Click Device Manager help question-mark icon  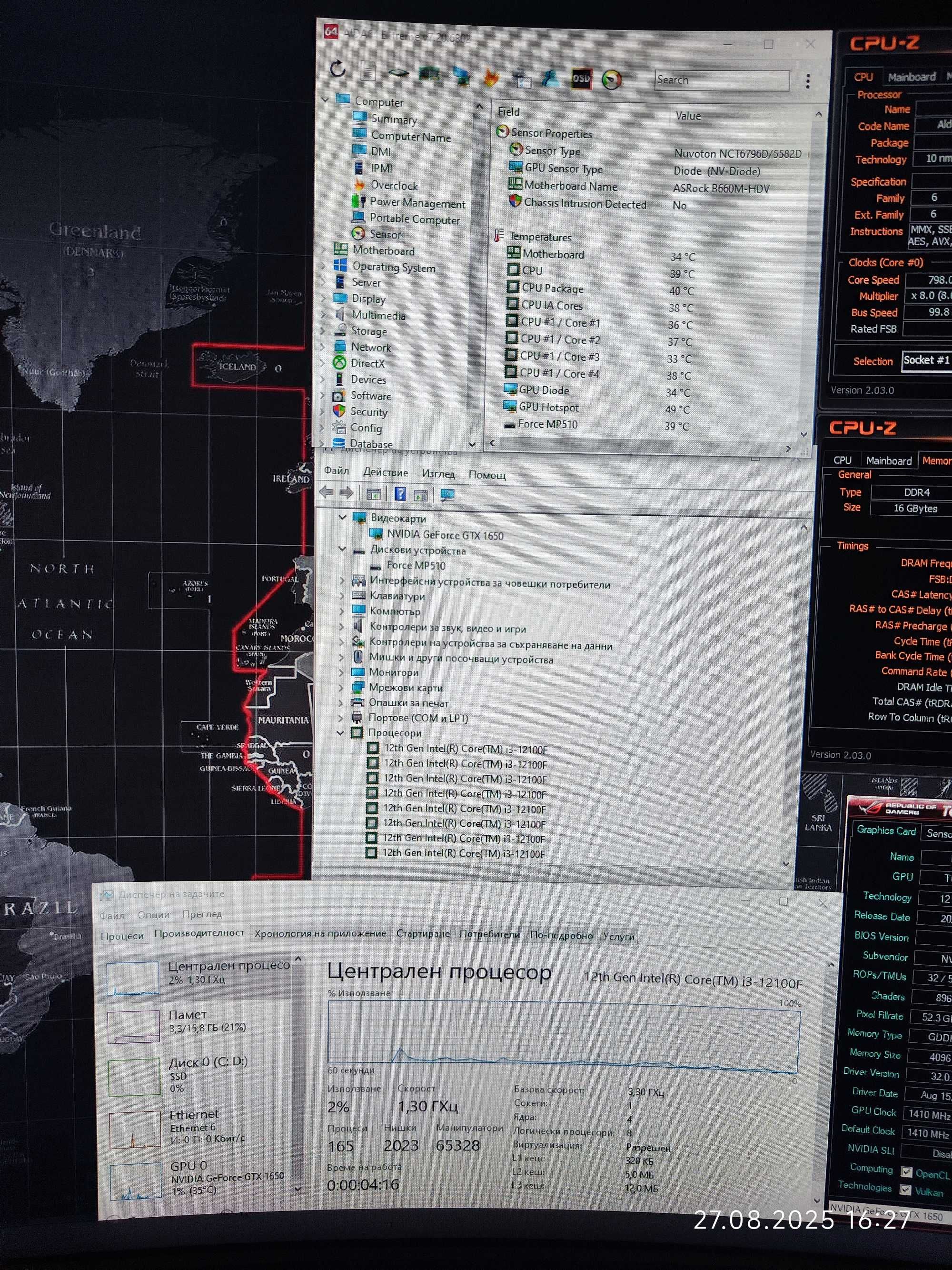(x=399, y=493)
